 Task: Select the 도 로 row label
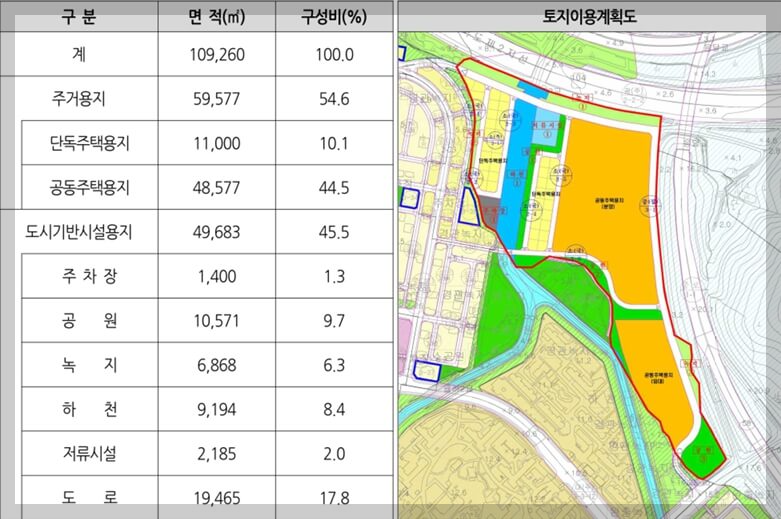(90, 496)
